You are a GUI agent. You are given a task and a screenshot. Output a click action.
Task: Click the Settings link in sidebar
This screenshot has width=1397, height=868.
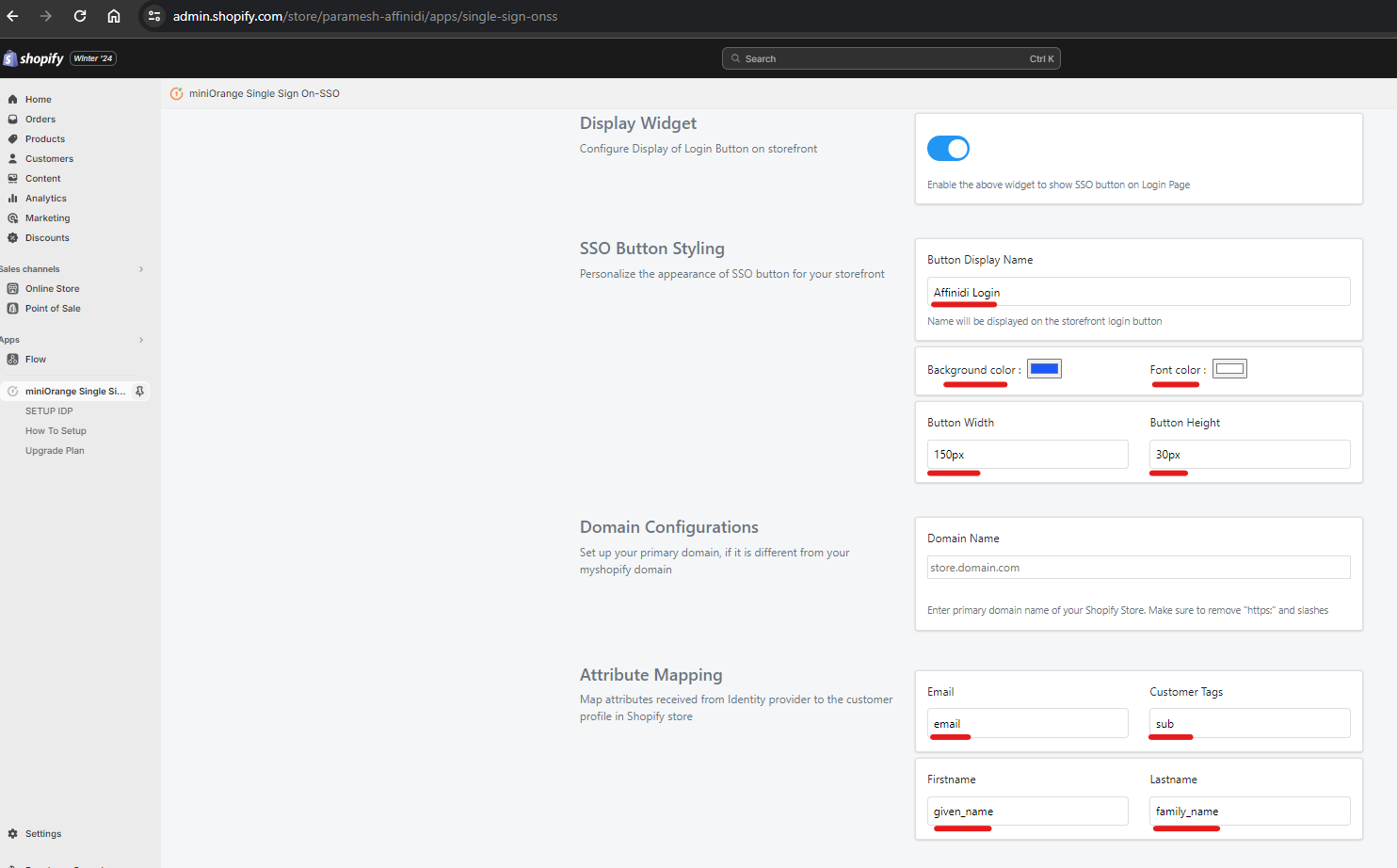(x=43, y=834)
